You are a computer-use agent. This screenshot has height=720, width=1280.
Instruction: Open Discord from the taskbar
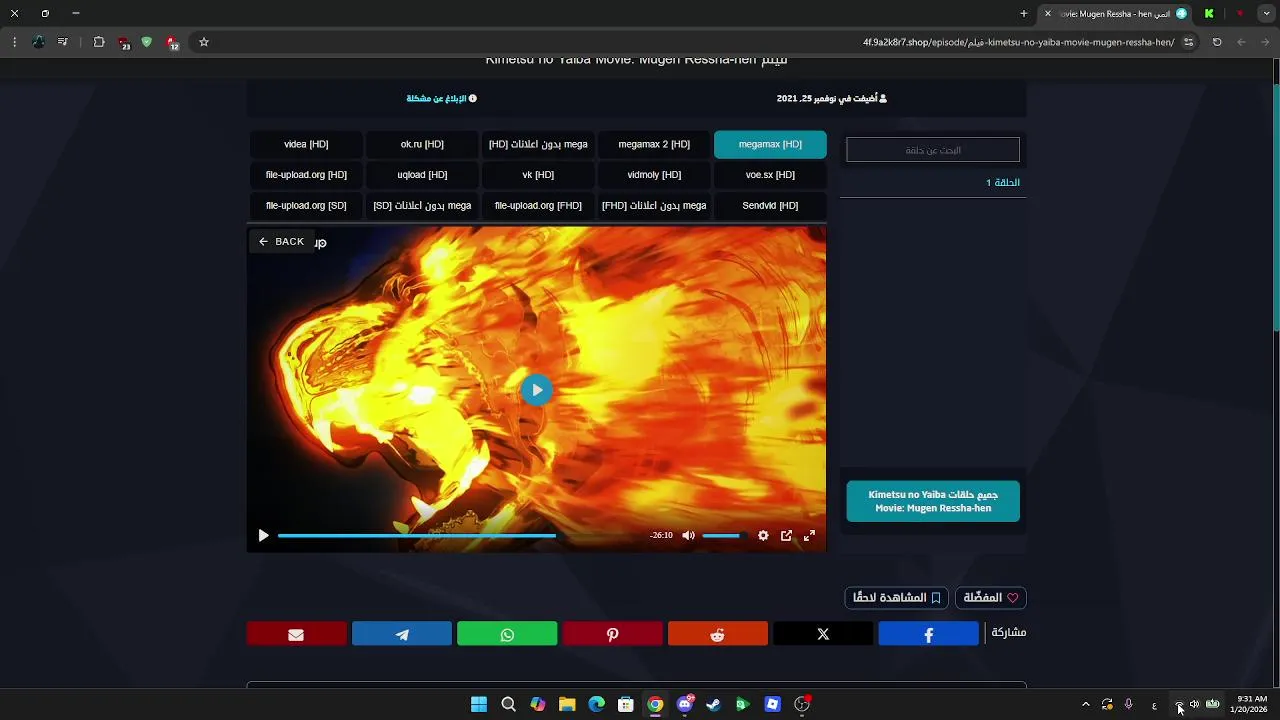[685, 704]
